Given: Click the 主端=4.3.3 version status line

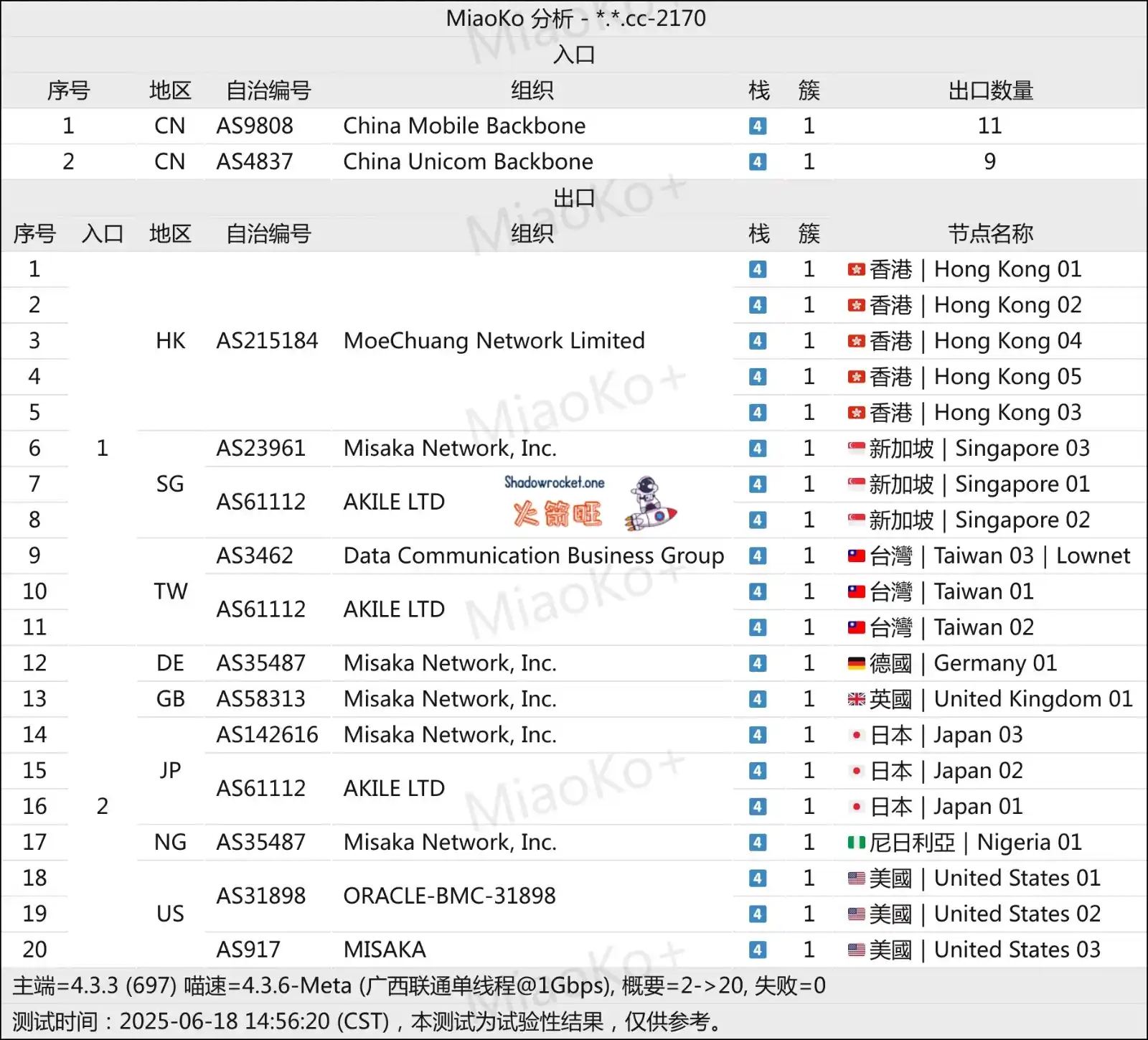Looking at the screenshot, I should (x=419, y=986).
